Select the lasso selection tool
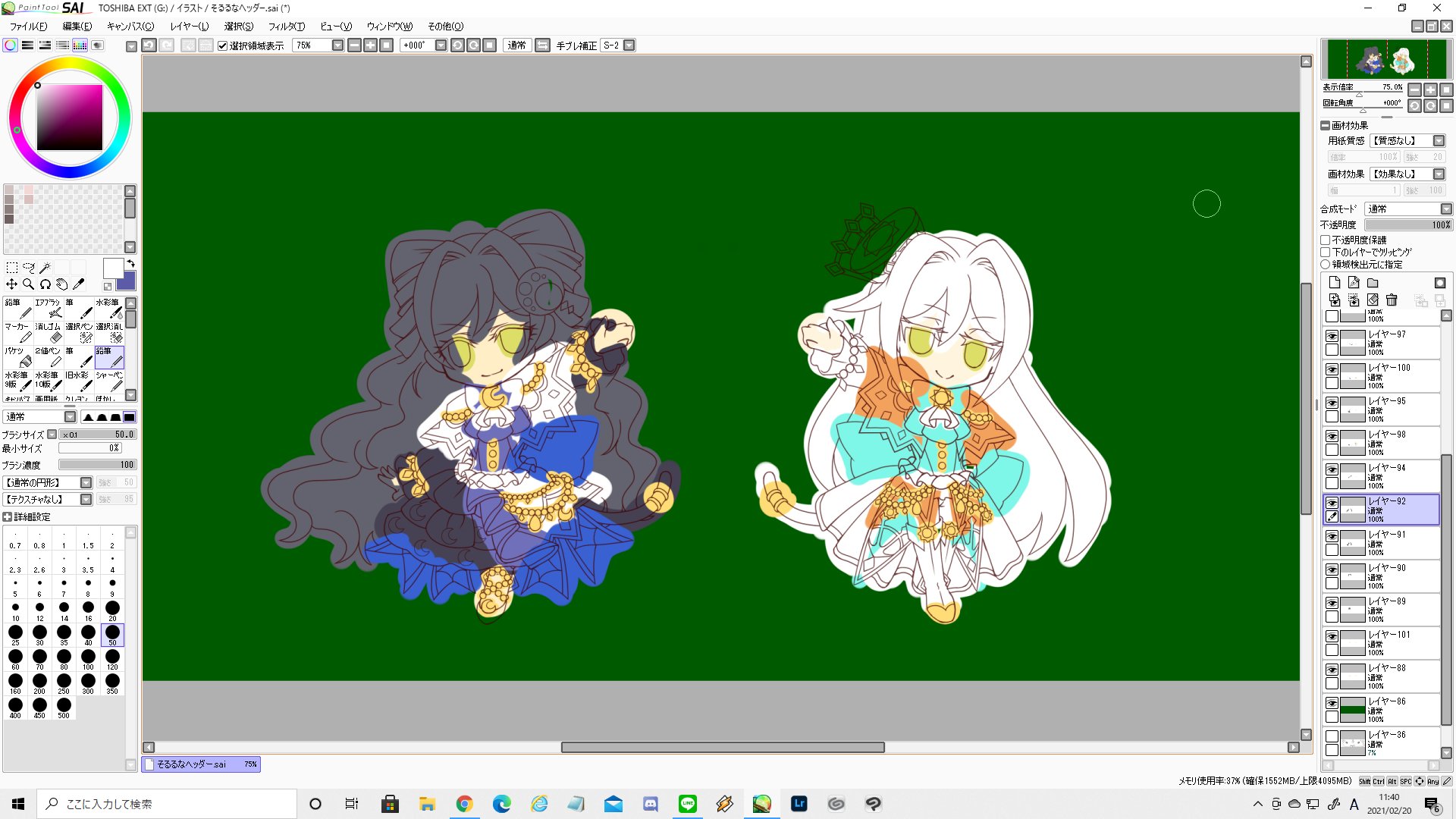Image resolution: width=1456 pixels, height=819 pixels. tap(28, 267)
